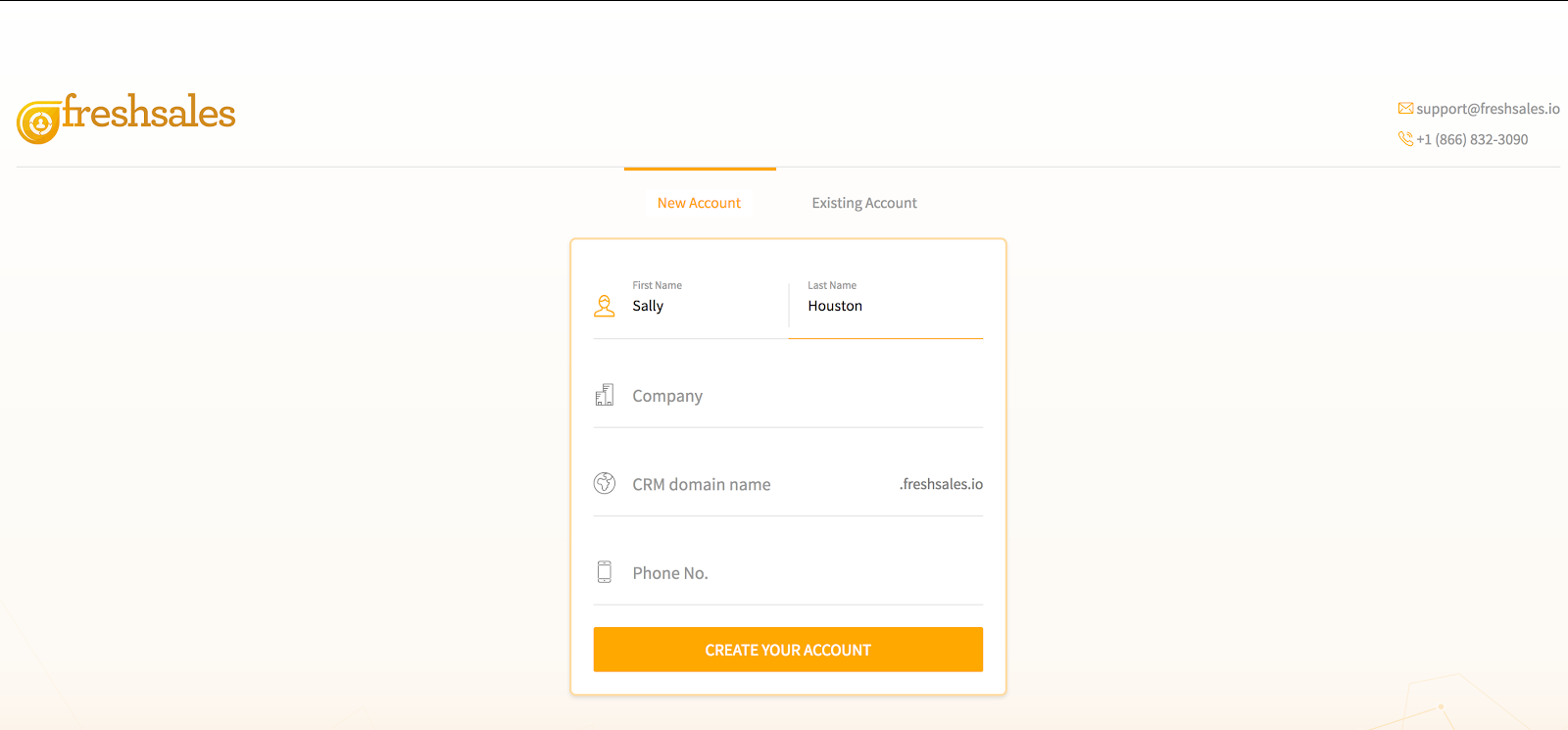
Task: Click the First Name label
Action: pyautogui.click(x=658, y=285)
